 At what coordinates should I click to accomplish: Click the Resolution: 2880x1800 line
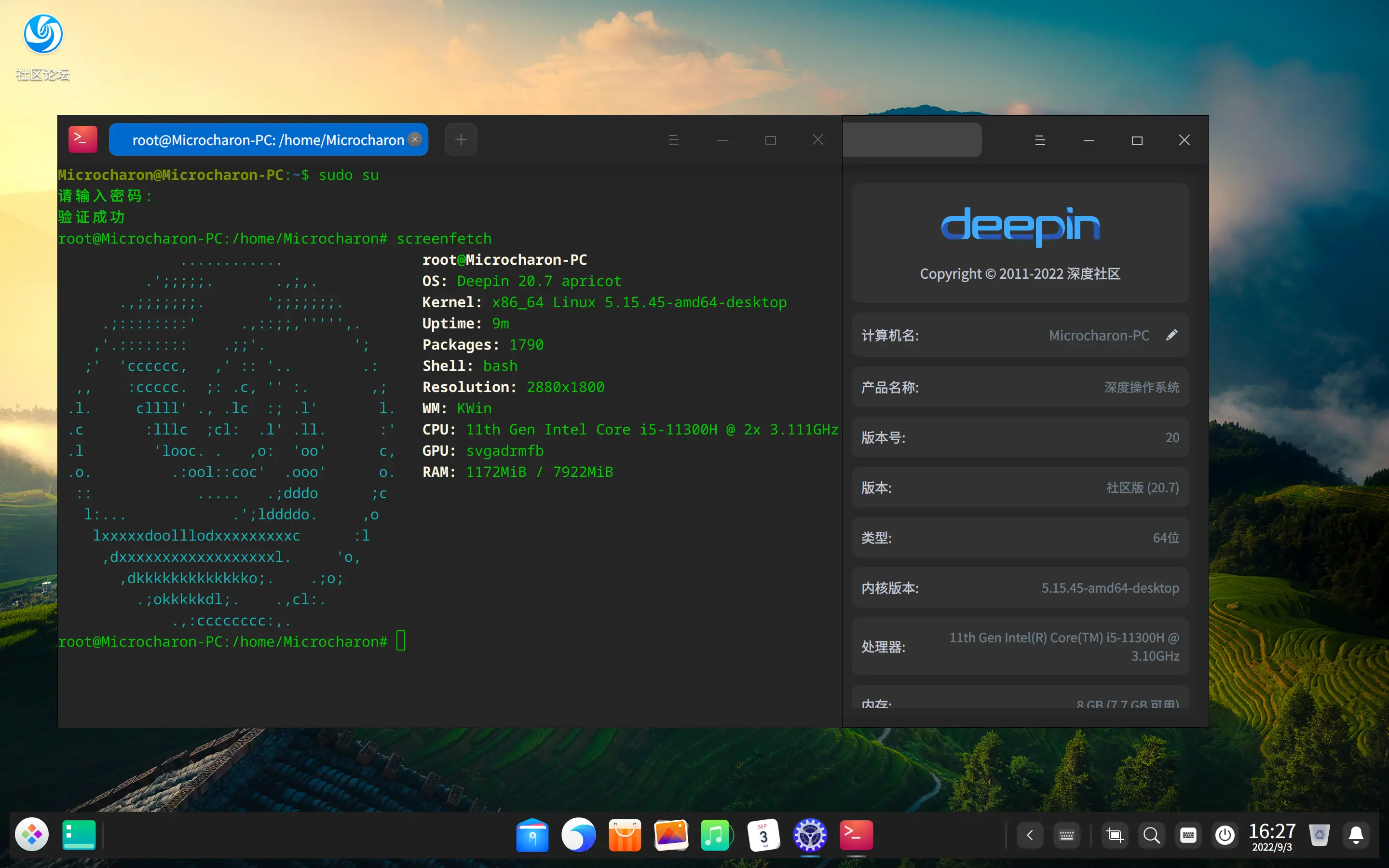(x=513, y=387)
